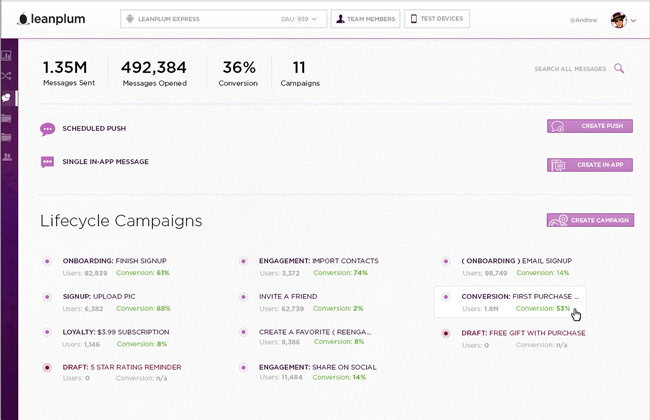The height and width of the screenshot is (420, 650).
Task: Click "Conversion: 74%" text
Action: (340, 273)
